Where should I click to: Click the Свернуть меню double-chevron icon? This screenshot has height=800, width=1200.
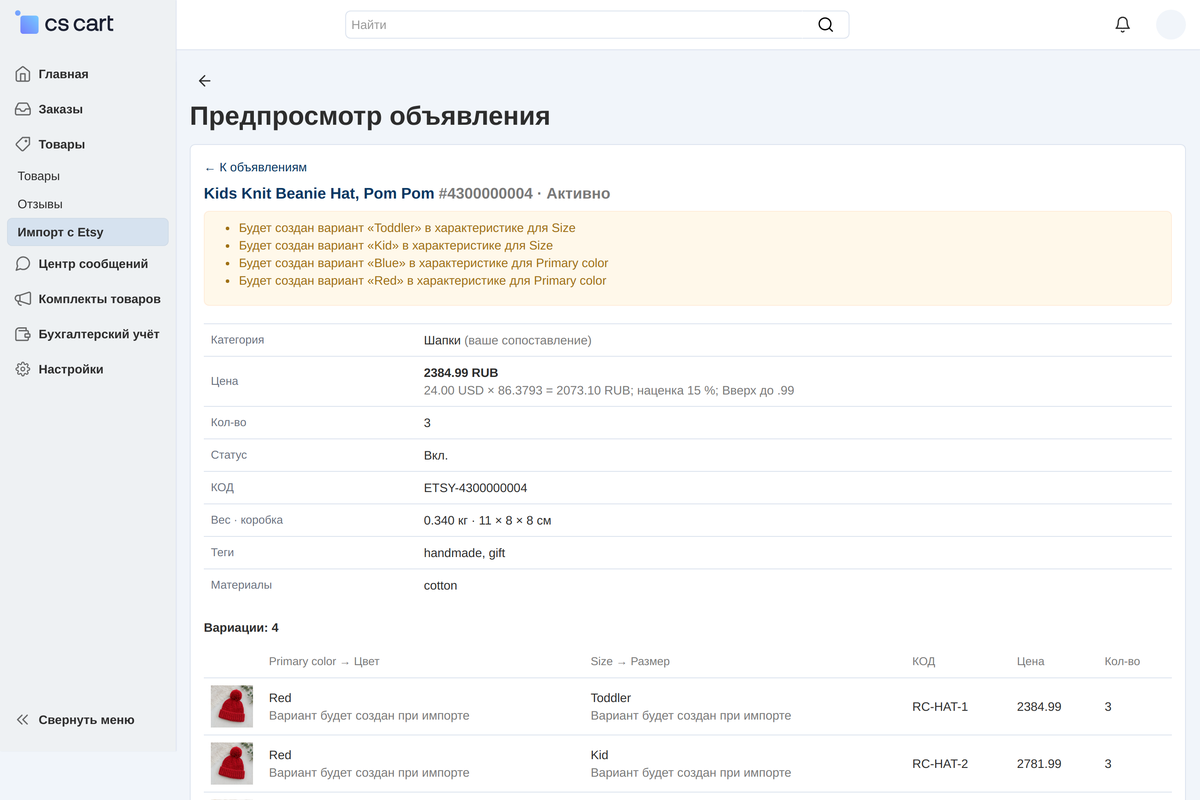coord(23,720)
